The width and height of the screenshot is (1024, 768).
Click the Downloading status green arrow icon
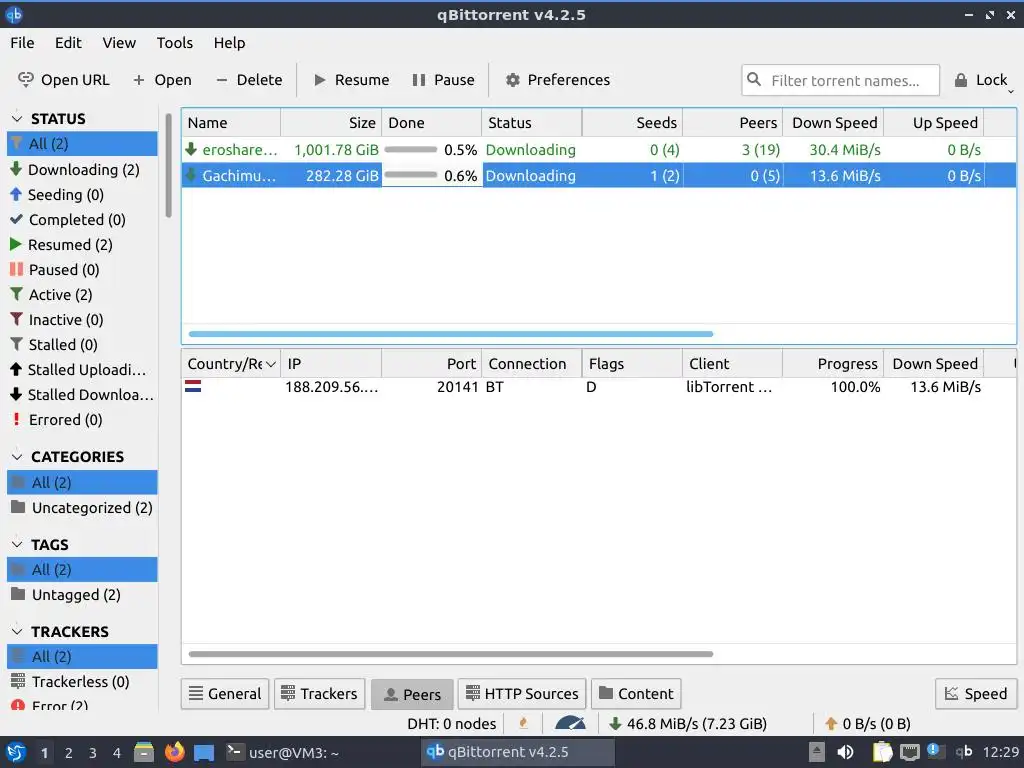(16, 169)
